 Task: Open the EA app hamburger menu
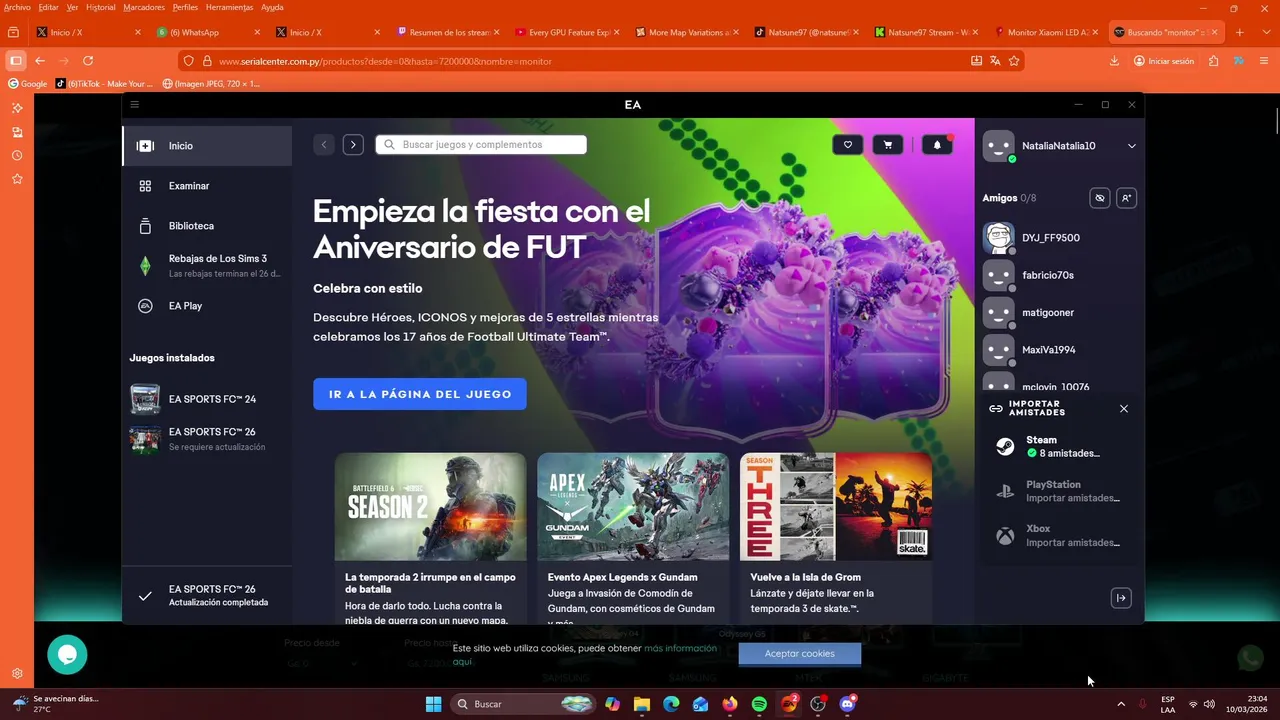click(x=135, y=105)
